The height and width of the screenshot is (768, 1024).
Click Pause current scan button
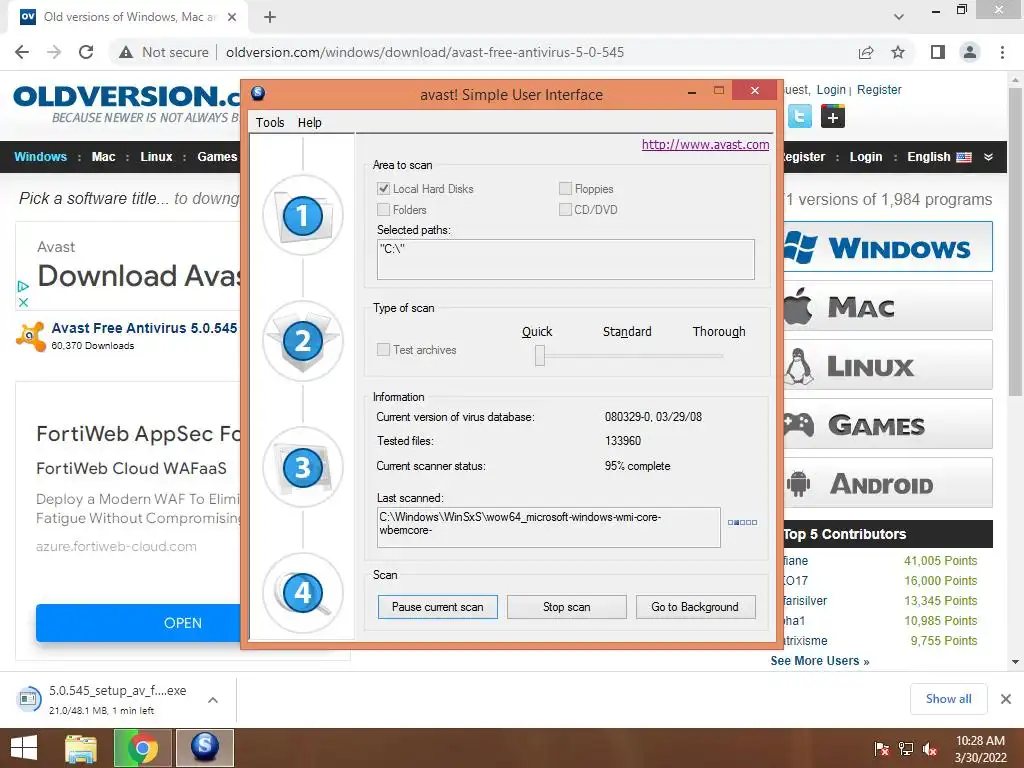[x=438, y=607]
